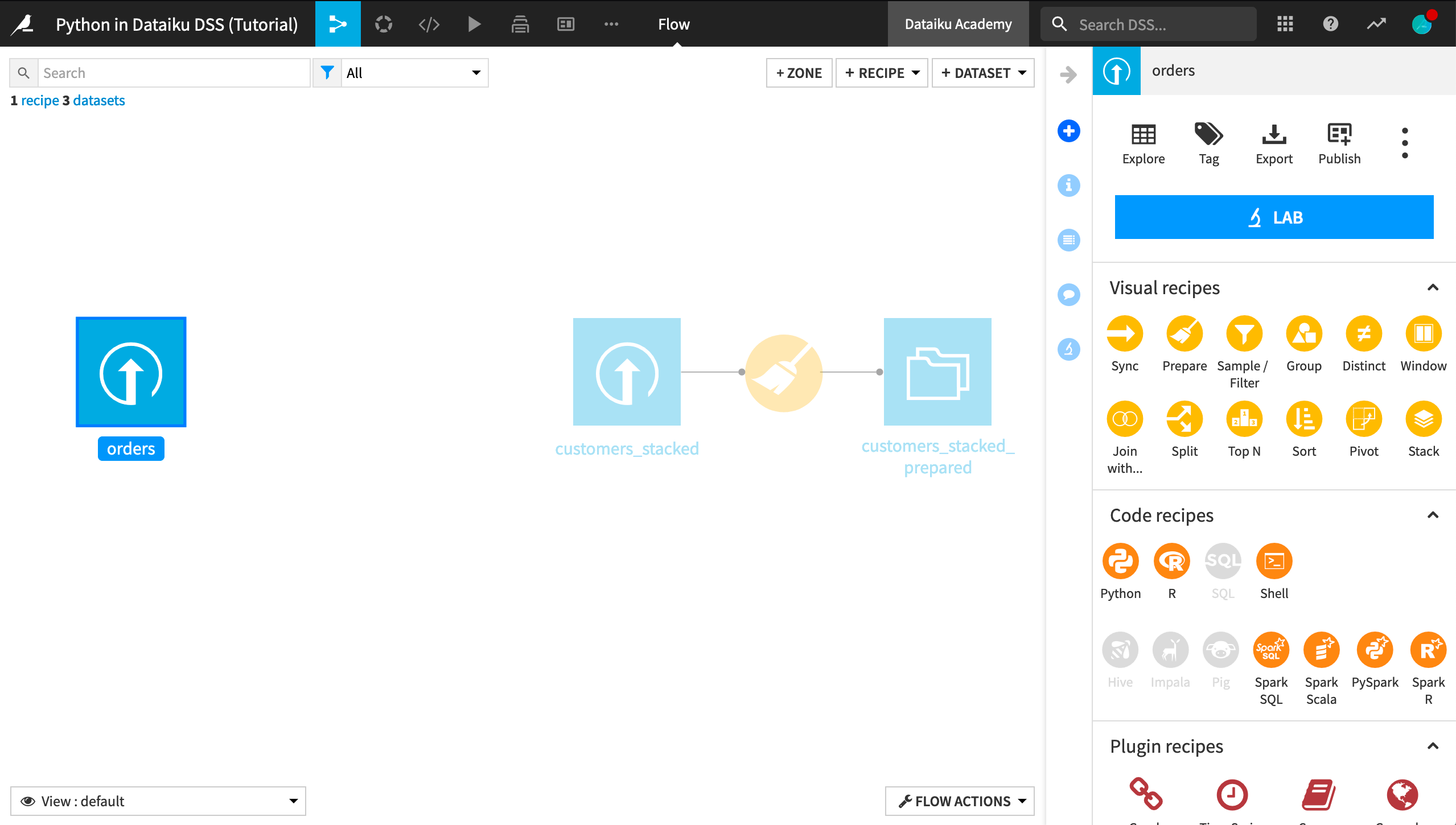Select the DATASET menu to add dataset
The width and height of the screenshot is (1456, 825).
pyautogui.click(x=984, y=72)
